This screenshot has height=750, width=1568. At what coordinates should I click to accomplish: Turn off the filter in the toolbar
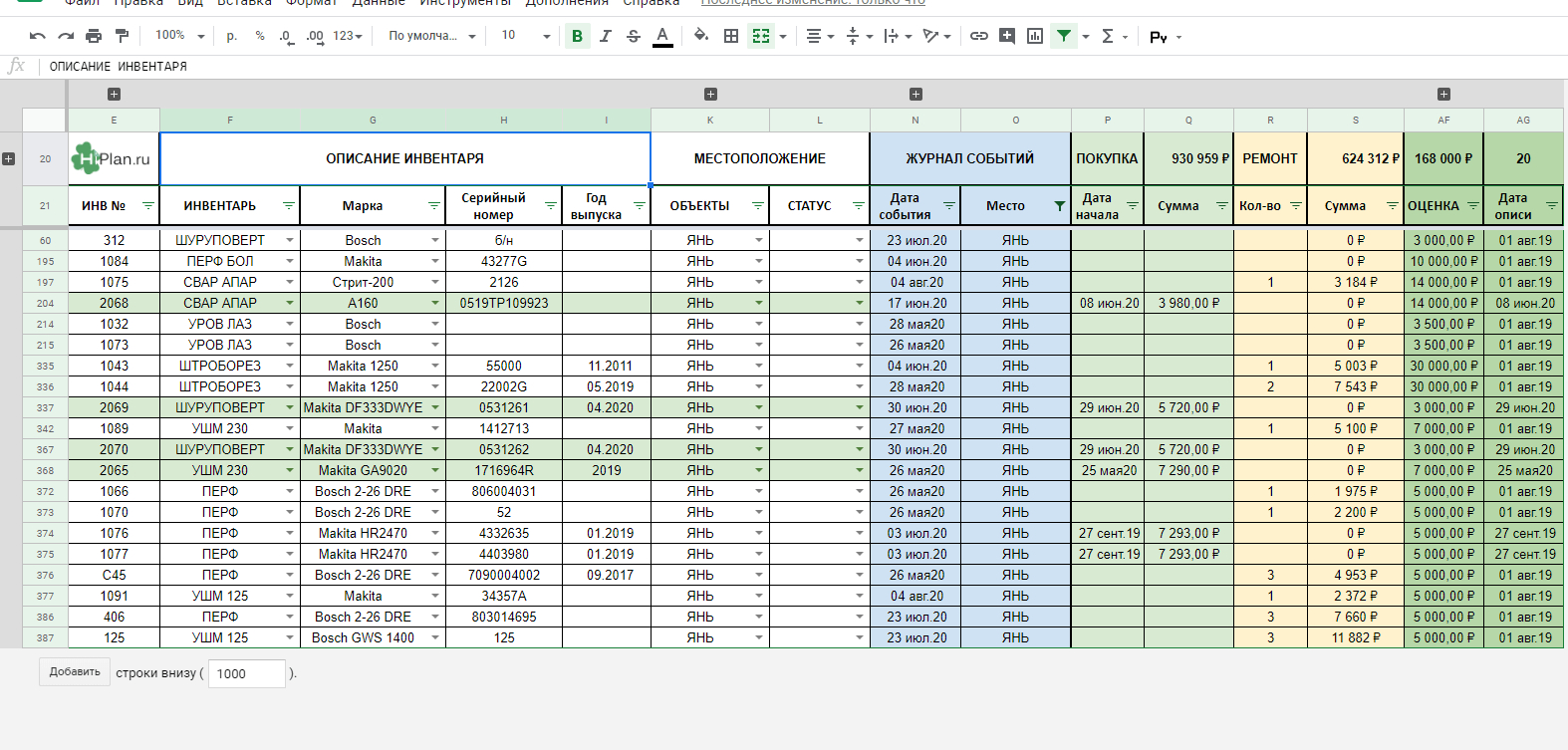pos(1064,36)
